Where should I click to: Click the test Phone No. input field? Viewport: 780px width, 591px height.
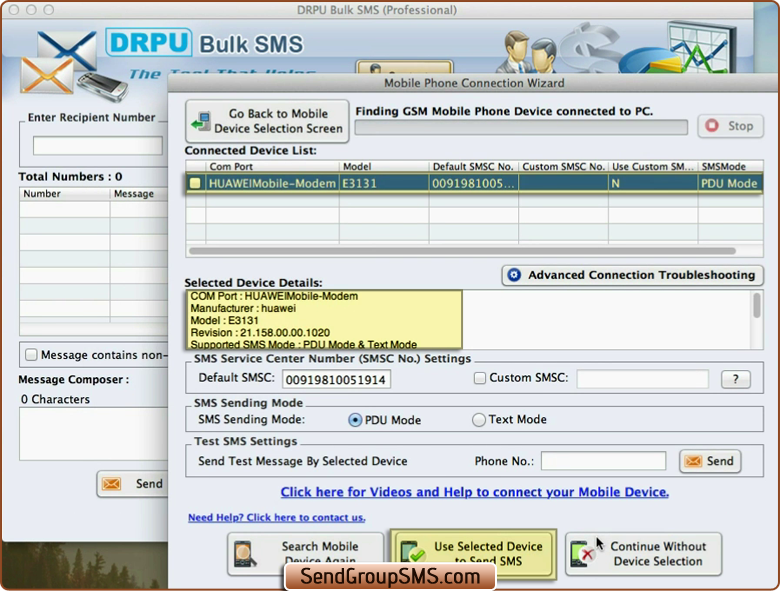tap(603, 461)
